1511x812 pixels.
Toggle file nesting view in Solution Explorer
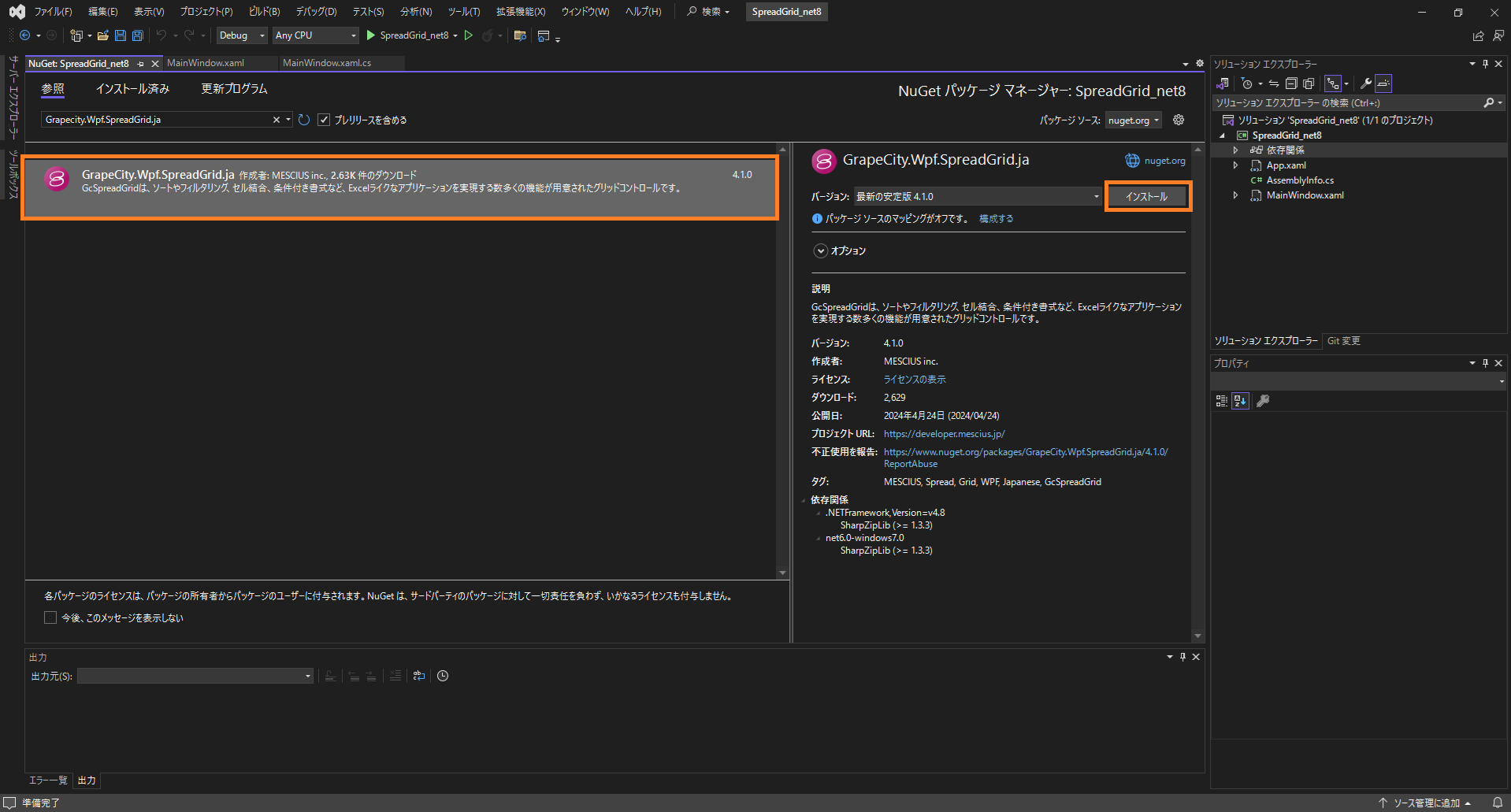pyautogui.click(x=1333, y=83)
